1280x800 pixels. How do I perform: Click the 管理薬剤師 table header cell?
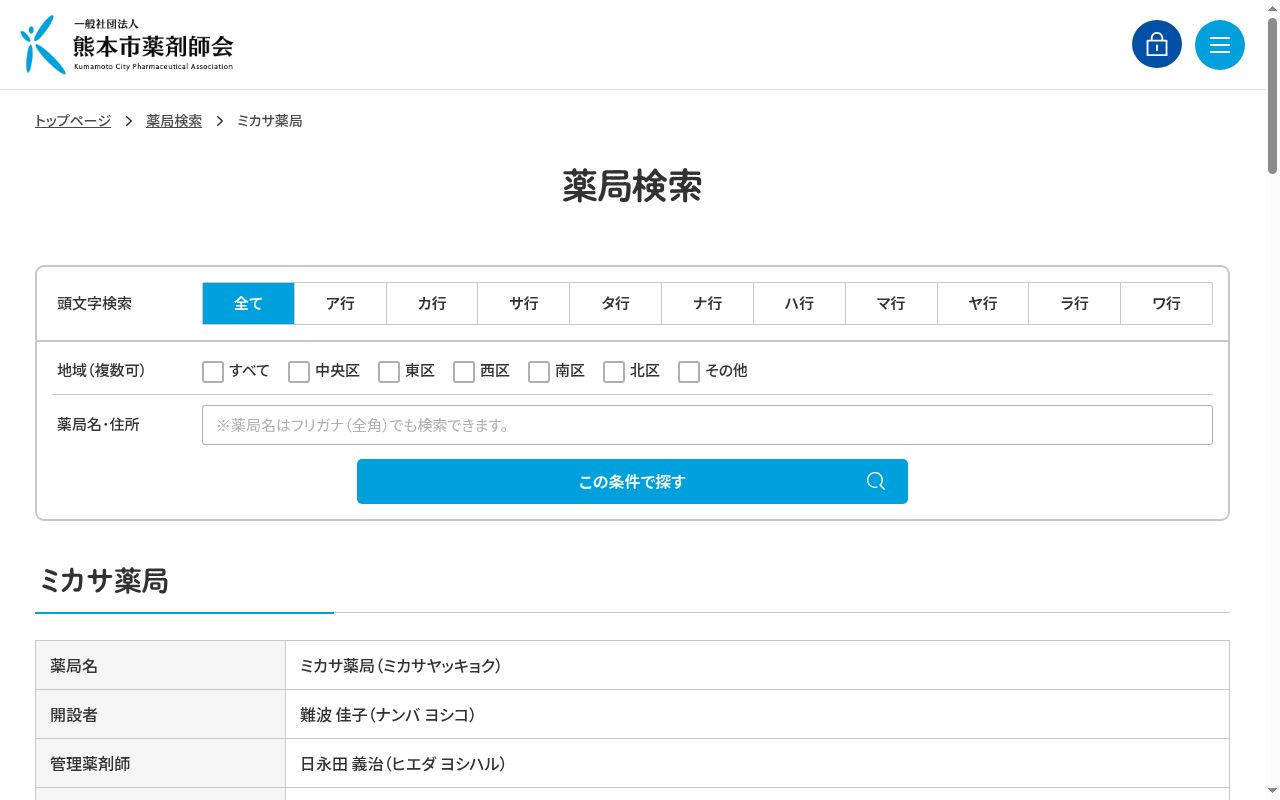click(160, 763)
